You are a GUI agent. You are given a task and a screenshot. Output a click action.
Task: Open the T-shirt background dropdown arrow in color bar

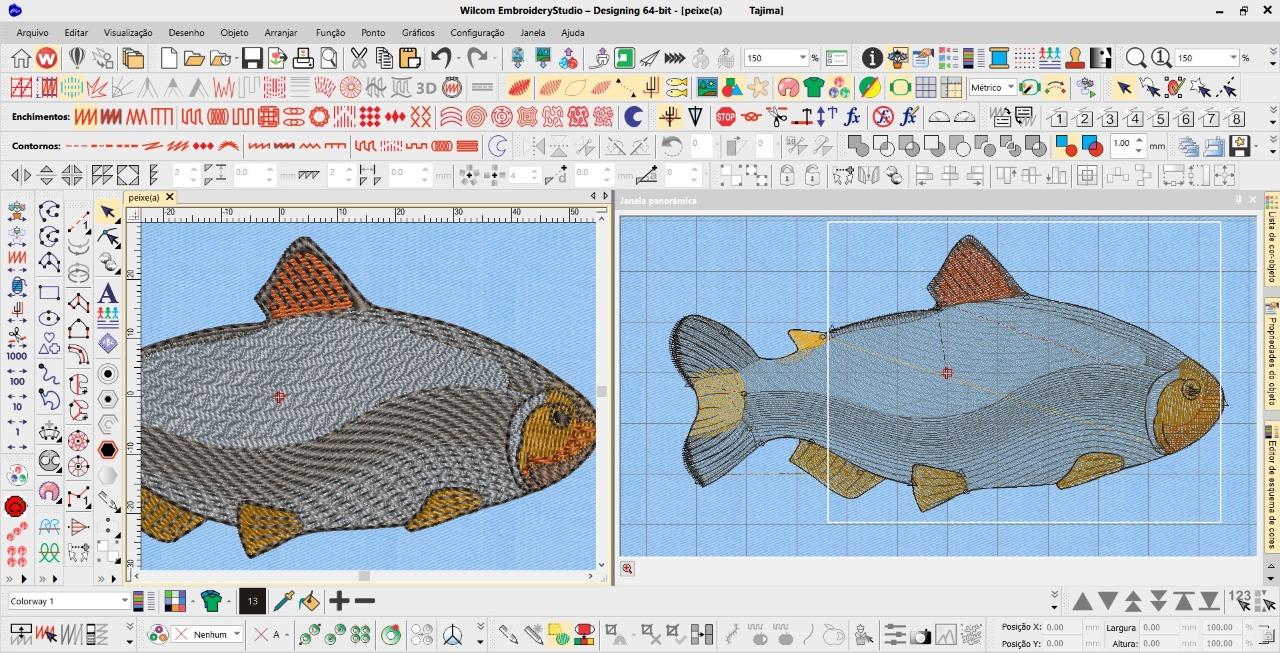pos(229,601)
